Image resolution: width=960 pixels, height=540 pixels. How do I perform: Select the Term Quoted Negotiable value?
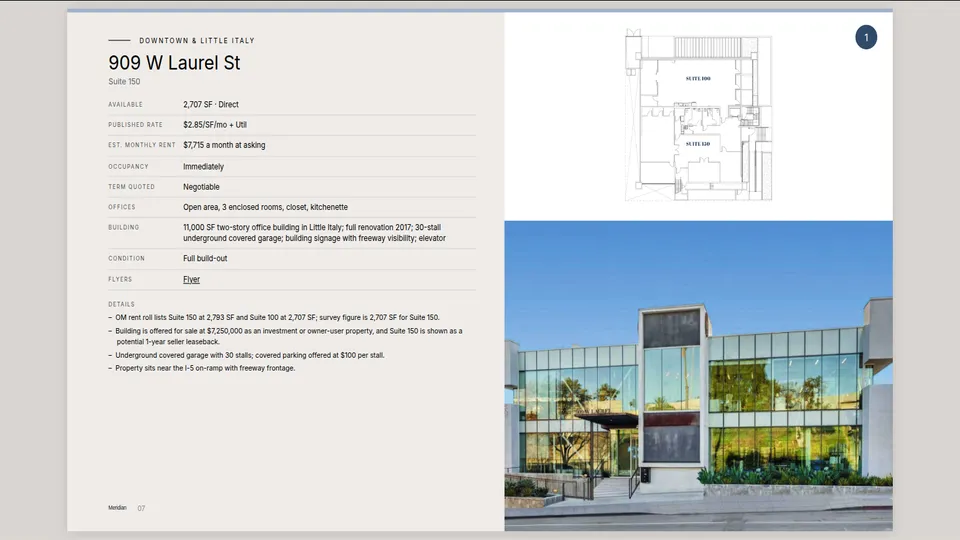coord(201,187)
